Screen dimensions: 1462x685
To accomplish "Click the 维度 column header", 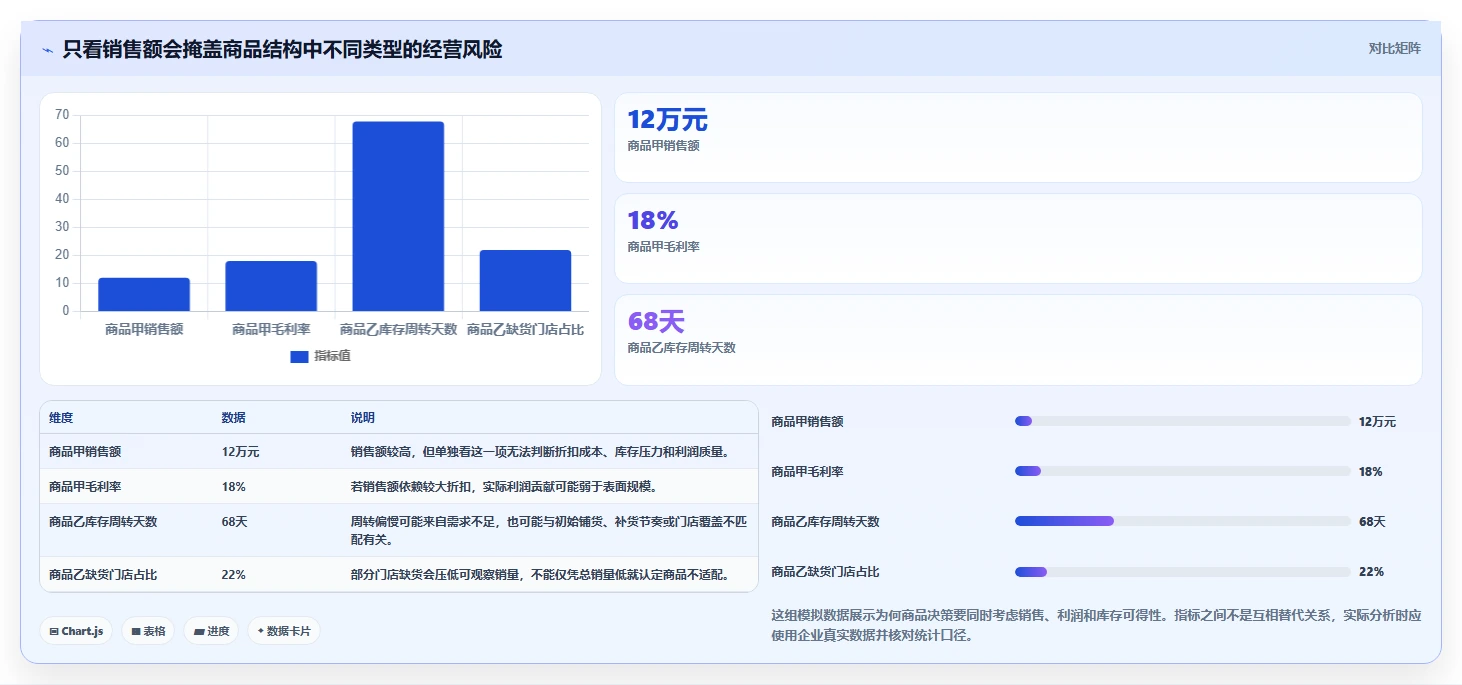I will [61, 418].
